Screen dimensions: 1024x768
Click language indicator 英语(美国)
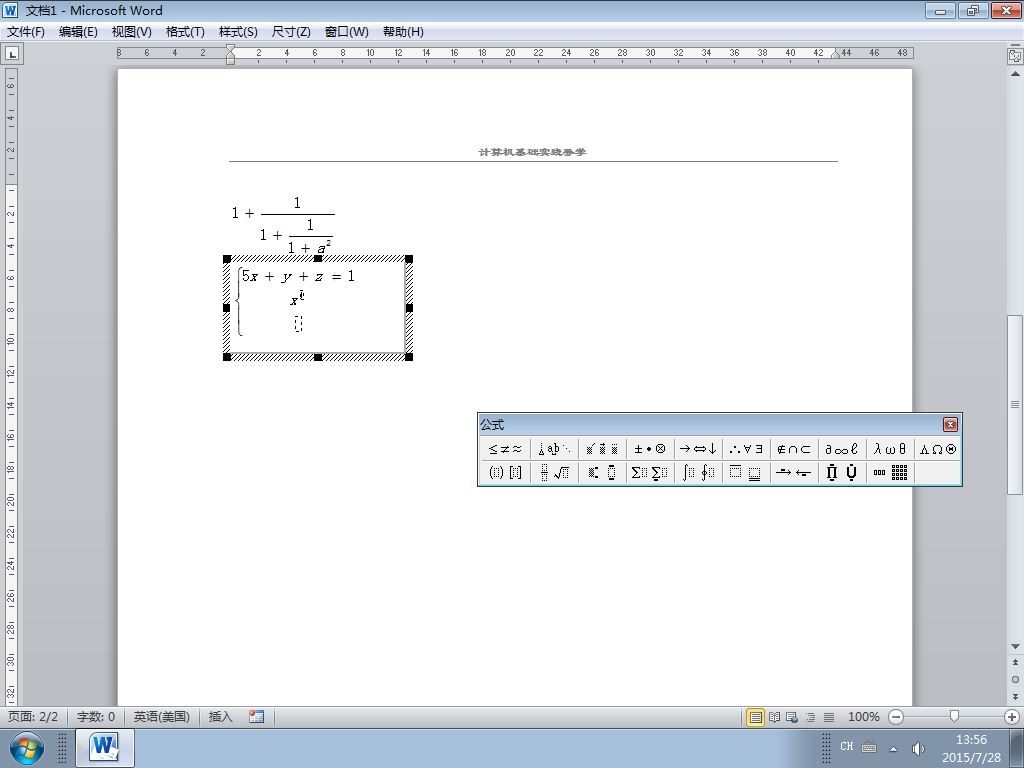pyautogui.click(x=161, y=717)
